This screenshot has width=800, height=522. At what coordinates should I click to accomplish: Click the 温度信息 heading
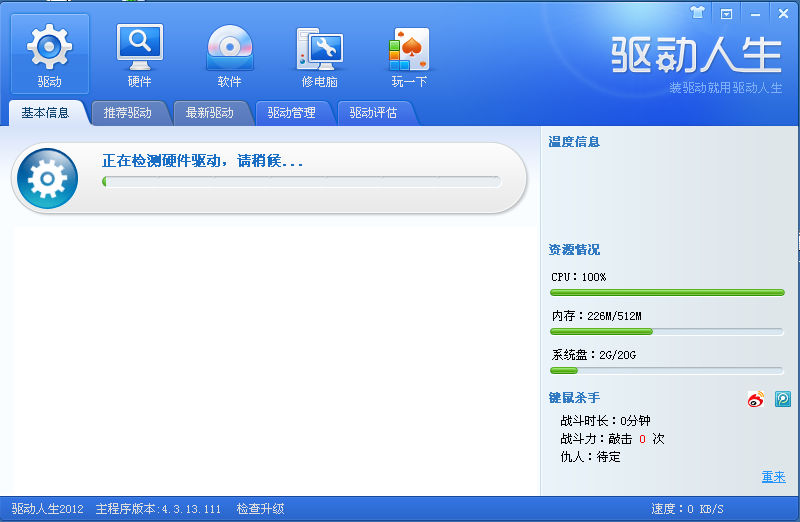574,142
